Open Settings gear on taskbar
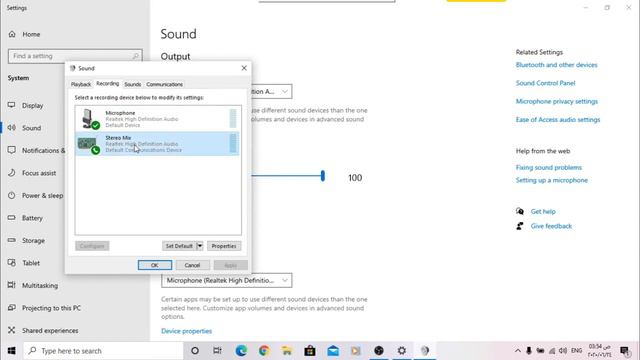 coord(402,351)
